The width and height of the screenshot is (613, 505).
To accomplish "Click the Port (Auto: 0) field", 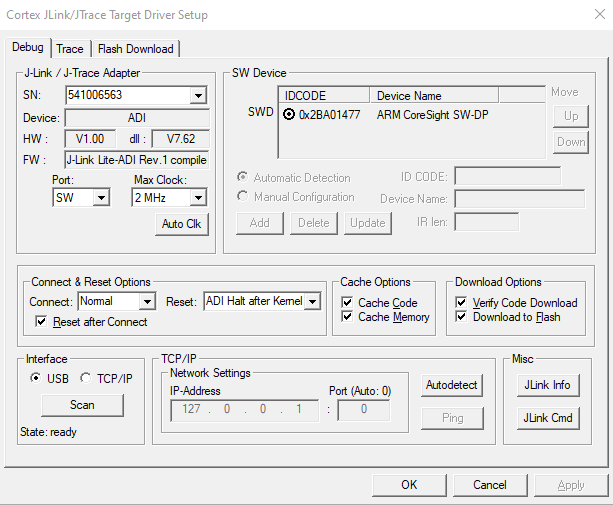I will [364, 410].
